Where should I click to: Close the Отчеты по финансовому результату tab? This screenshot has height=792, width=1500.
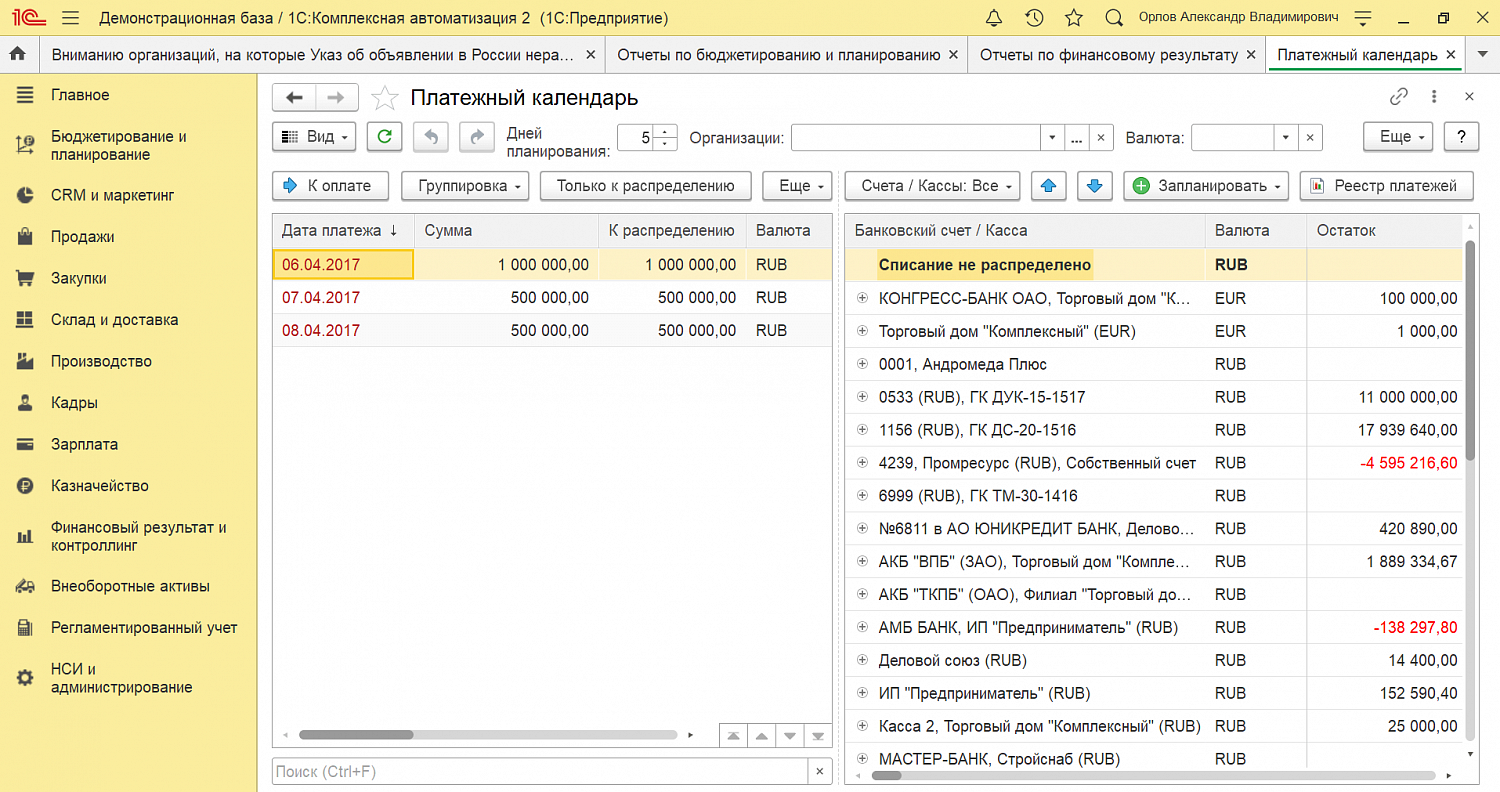point(1251,55)
